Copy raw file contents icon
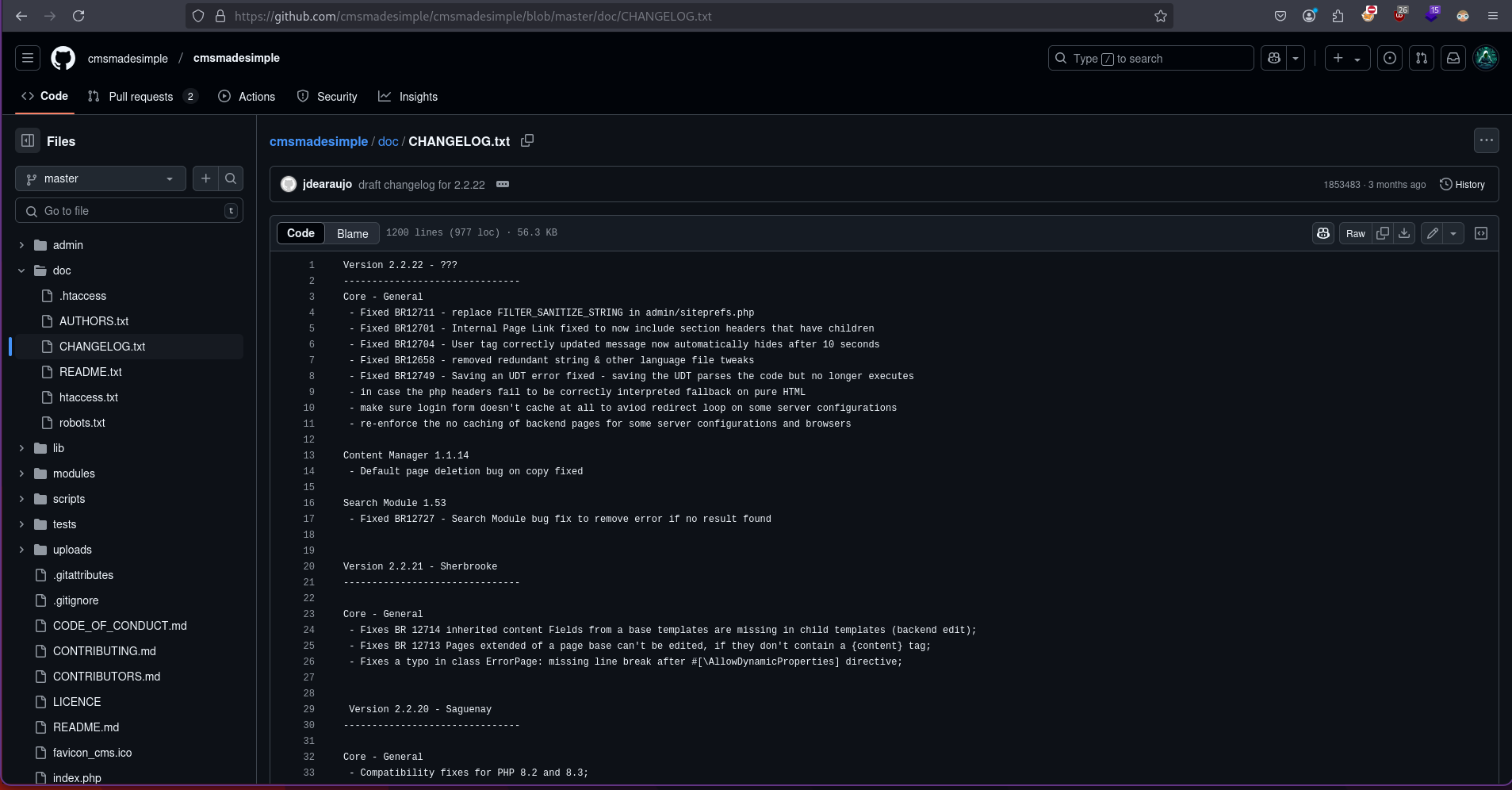The height and width of the screenshot is (790, 1512). 1383,233
